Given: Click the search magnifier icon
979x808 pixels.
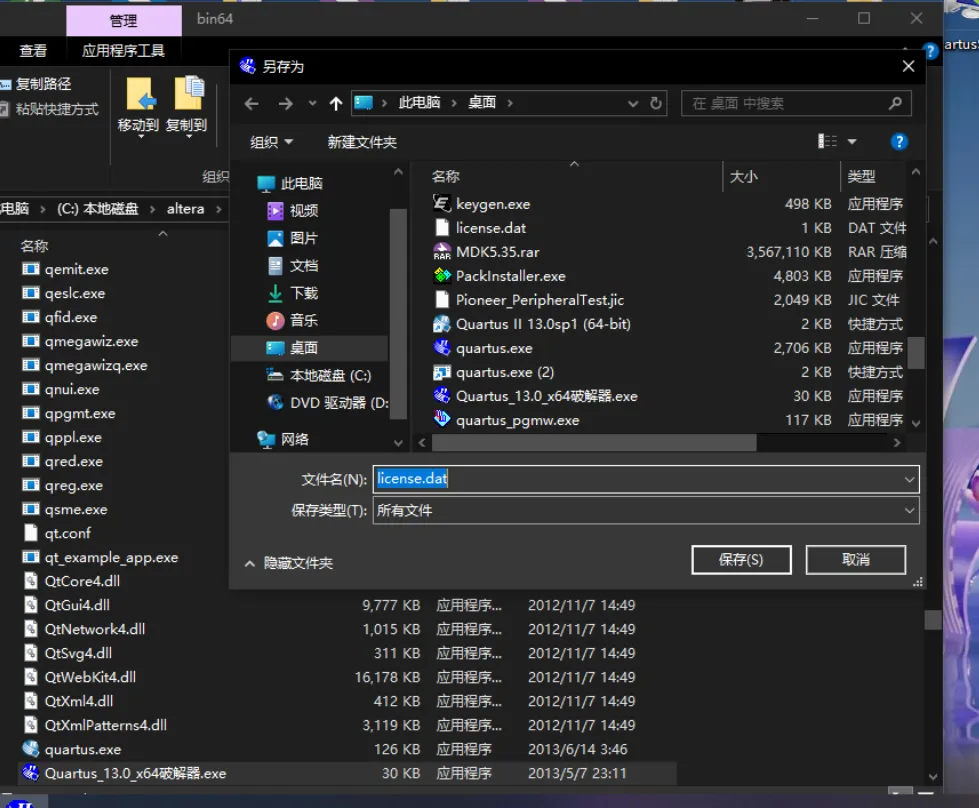Looking at the screenshot, I should (x=895, y=103).
